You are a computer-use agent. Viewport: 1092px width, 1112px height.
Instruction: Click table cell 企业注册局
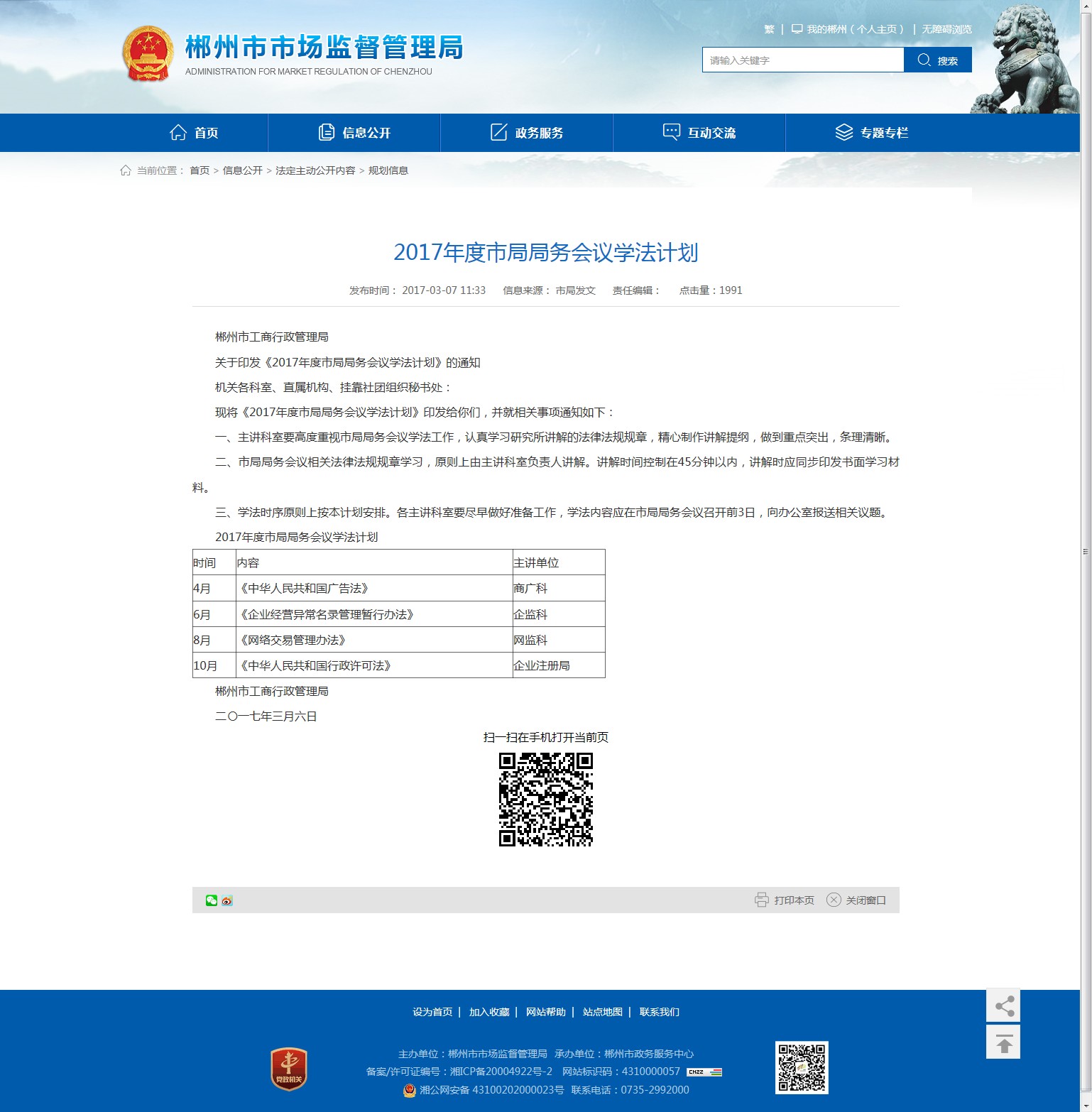(x=559, y=665)
